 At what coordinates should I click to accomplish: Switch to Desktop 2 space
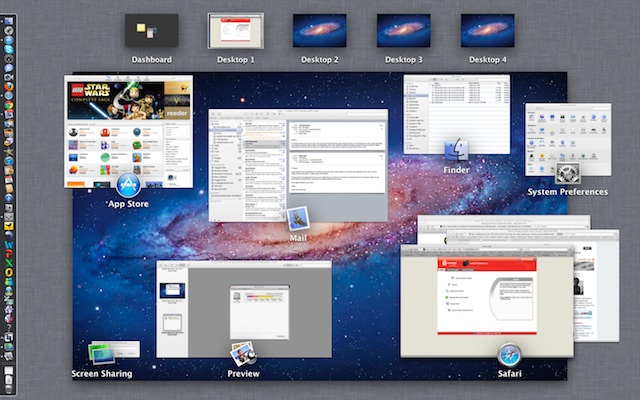[319, 31]
